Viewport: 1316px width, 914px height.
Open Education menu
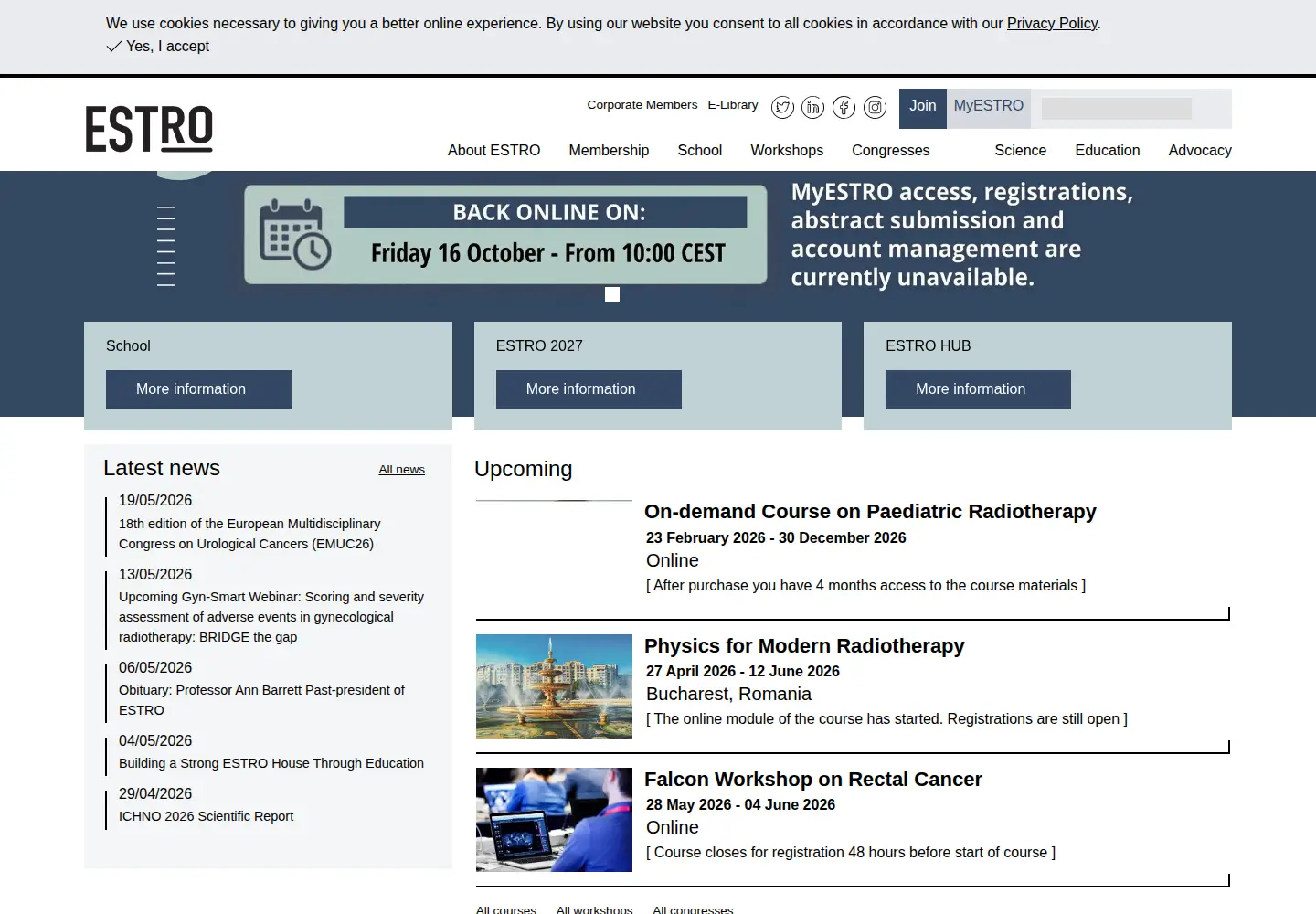[x=1107, y=150]
